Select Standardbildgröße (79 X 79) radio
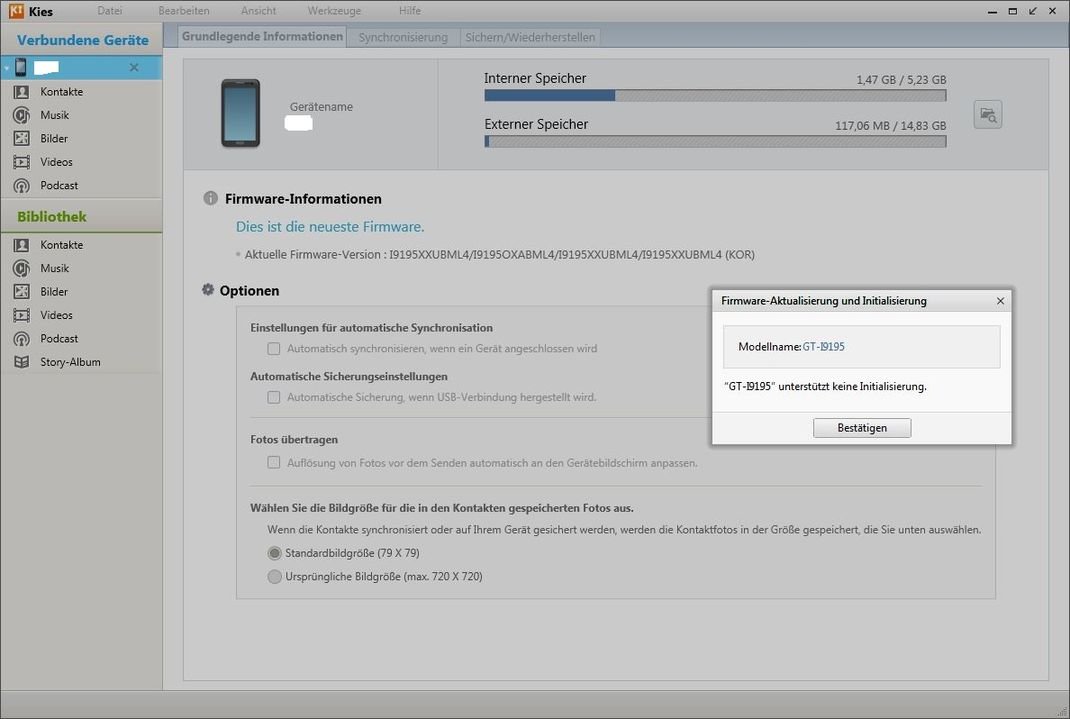The image size is (1070, 719). pos(274,553)
